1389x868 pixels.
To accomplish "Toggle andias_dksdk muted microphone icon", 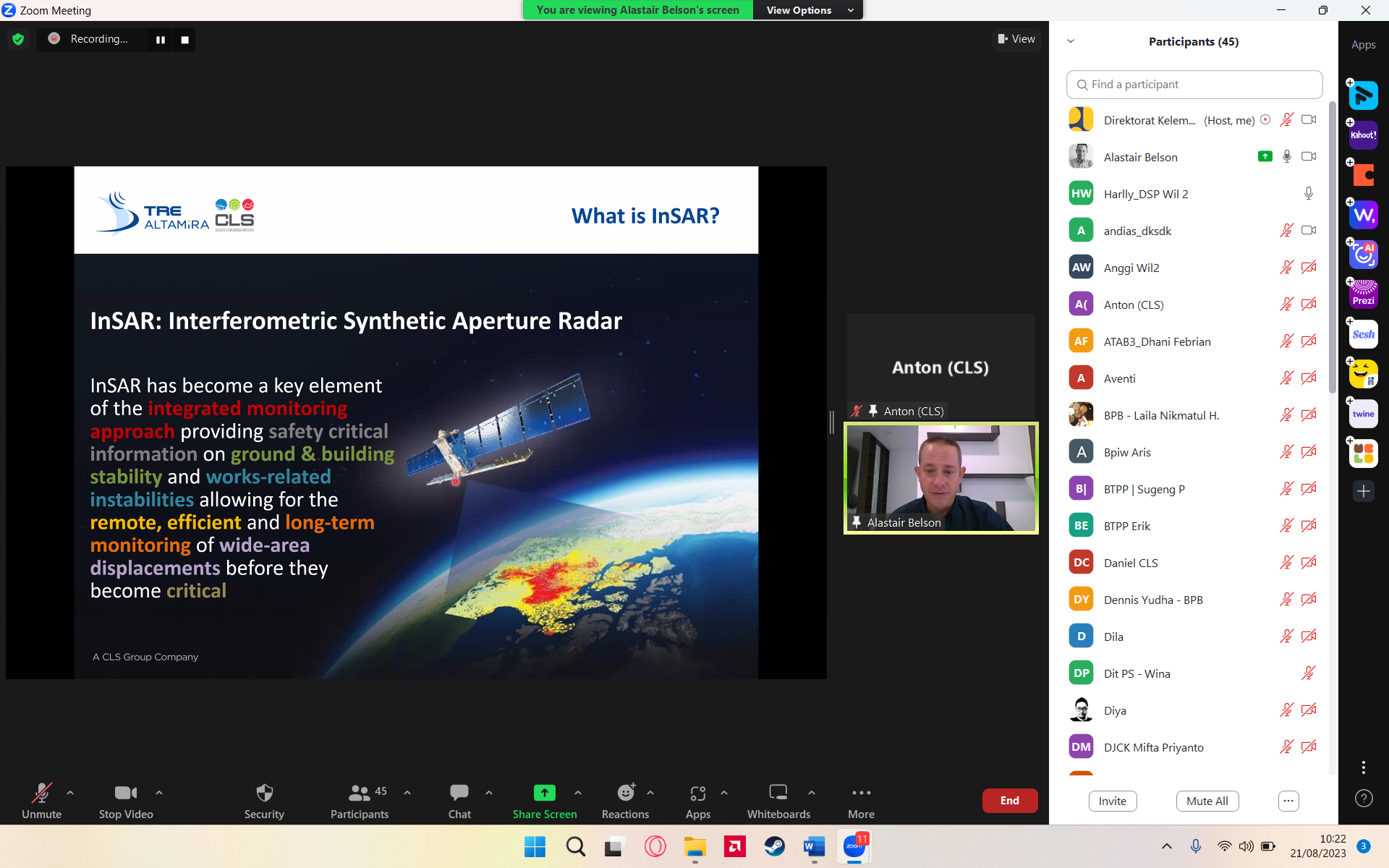I will (x=1286, y=230).
